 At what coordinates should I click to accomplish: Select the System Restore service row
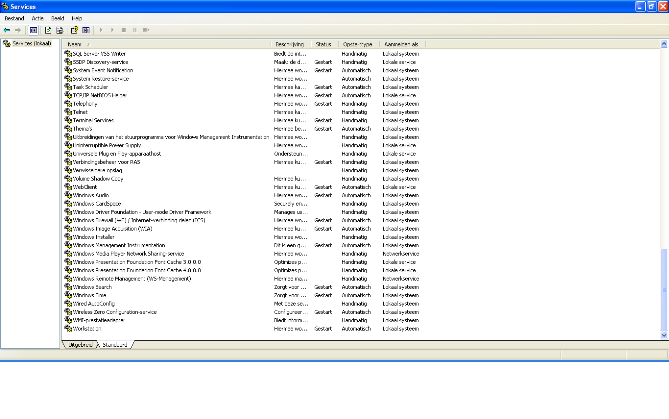click(101, 79)
